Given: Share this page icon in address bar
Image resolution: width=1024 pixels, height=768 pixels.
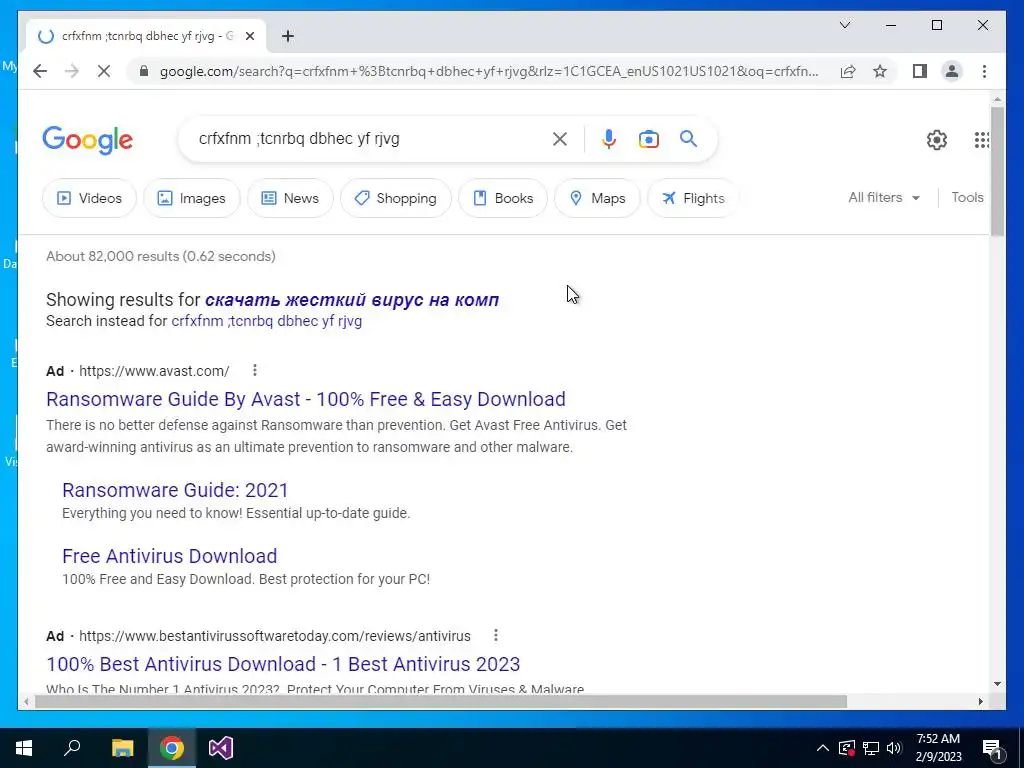Looking at the screenshot, I should tap(848, 71).
